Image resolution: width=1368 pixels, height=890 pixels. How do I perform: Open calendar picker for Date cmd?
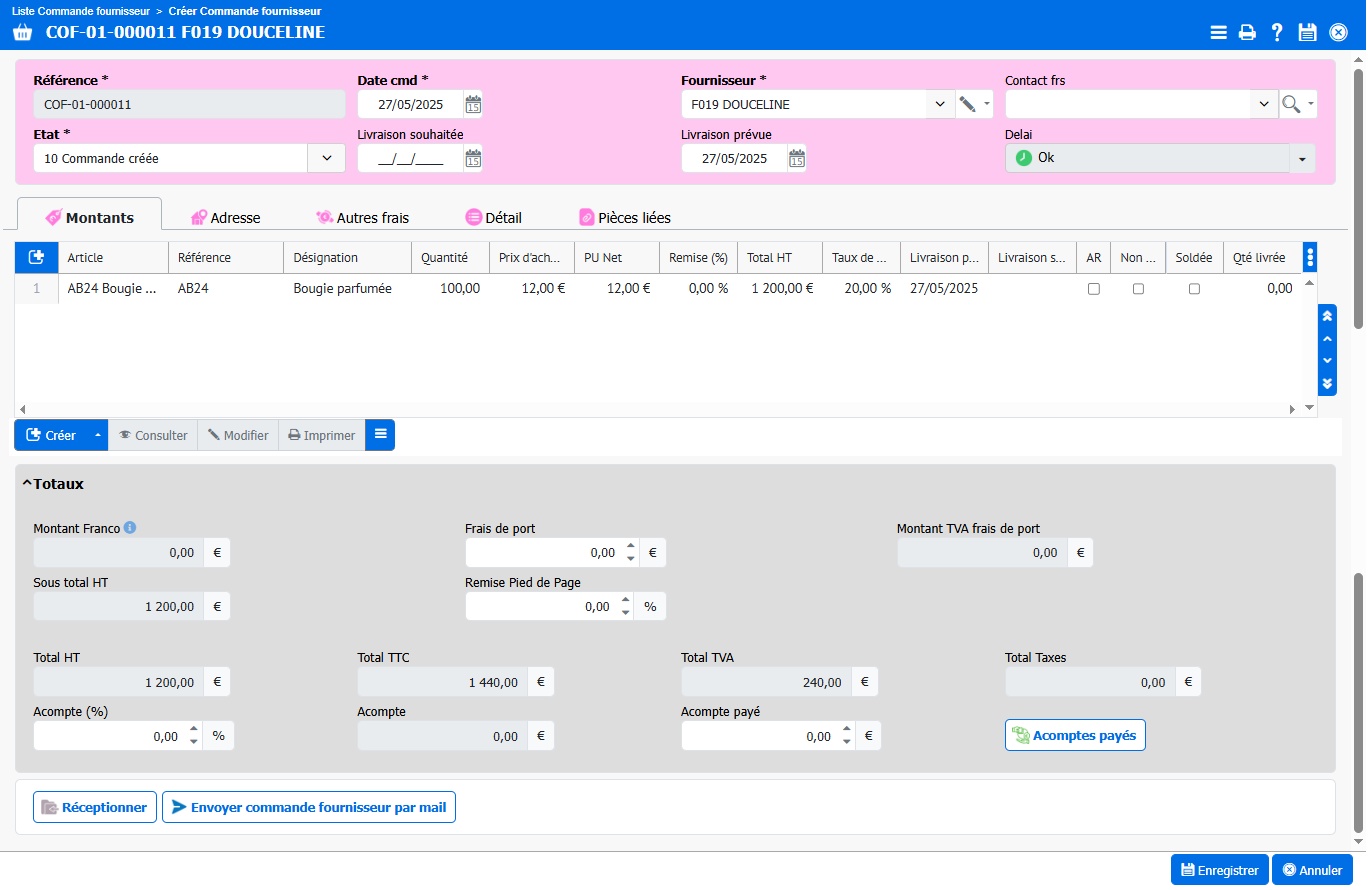tap(473, 104)
